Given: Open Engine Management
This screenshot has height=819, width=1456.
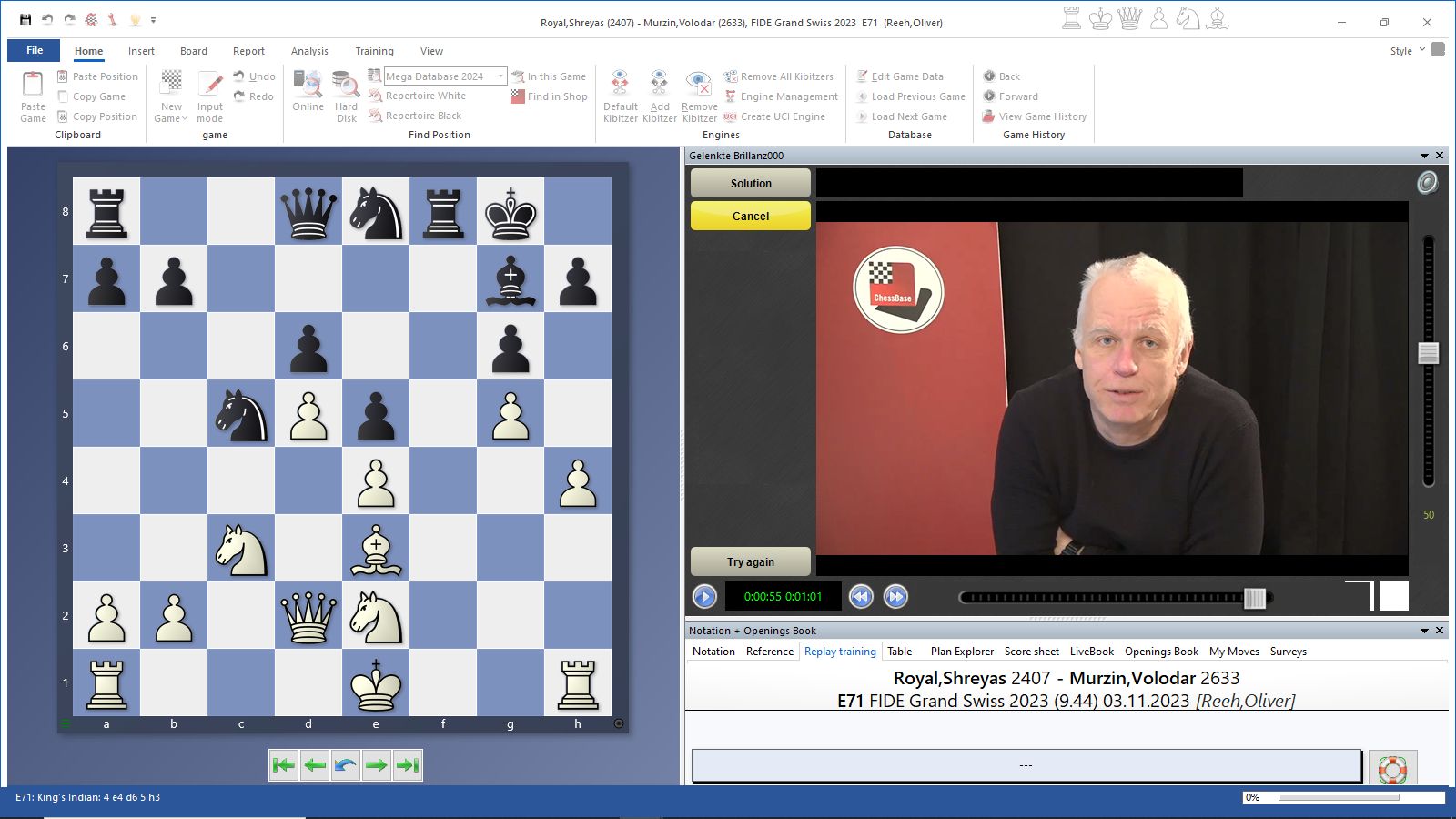Looking at the screenshot, I should click(781, 96).
